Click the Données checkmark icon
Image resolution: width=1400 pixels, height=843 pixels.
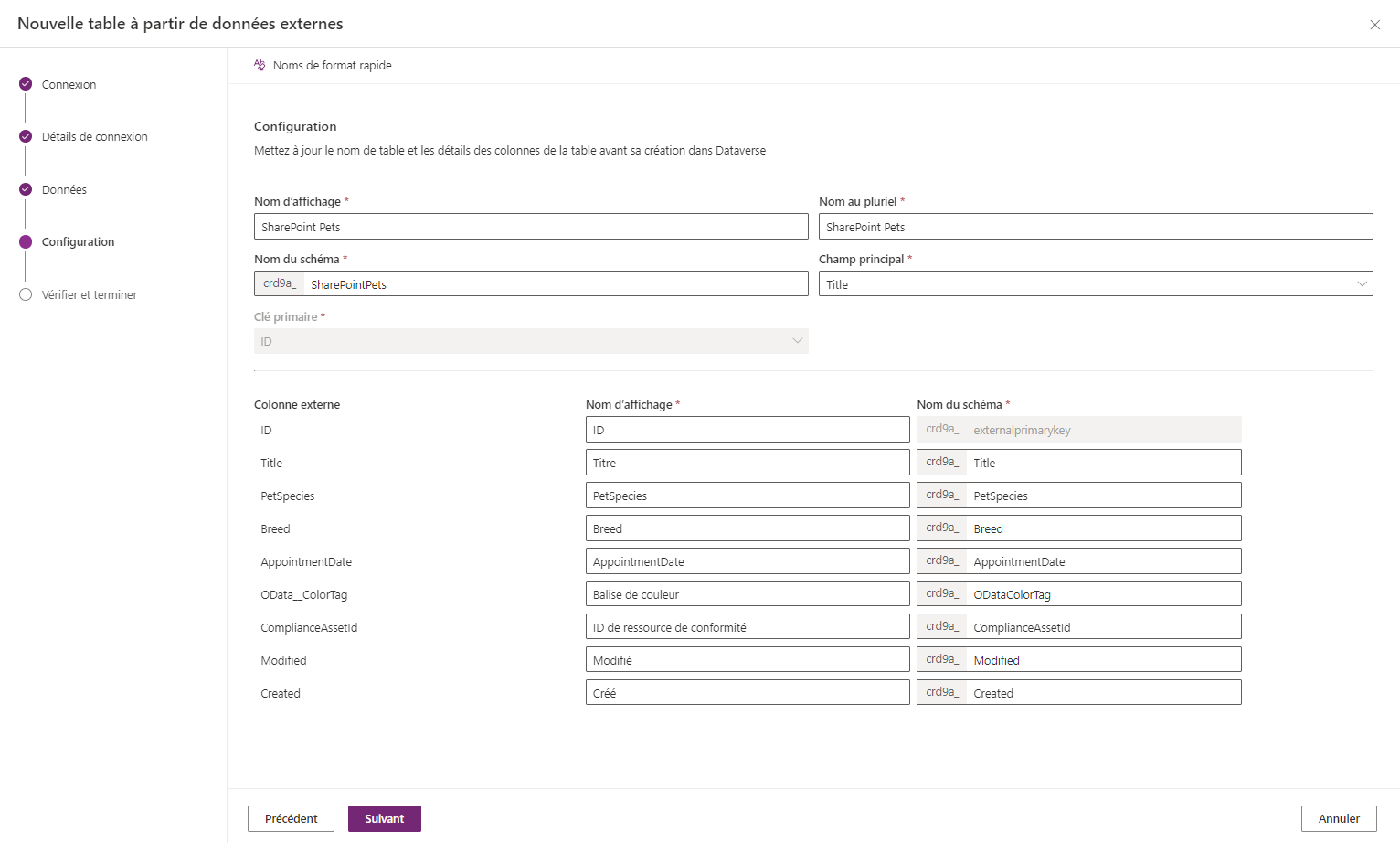pos(26,189)
